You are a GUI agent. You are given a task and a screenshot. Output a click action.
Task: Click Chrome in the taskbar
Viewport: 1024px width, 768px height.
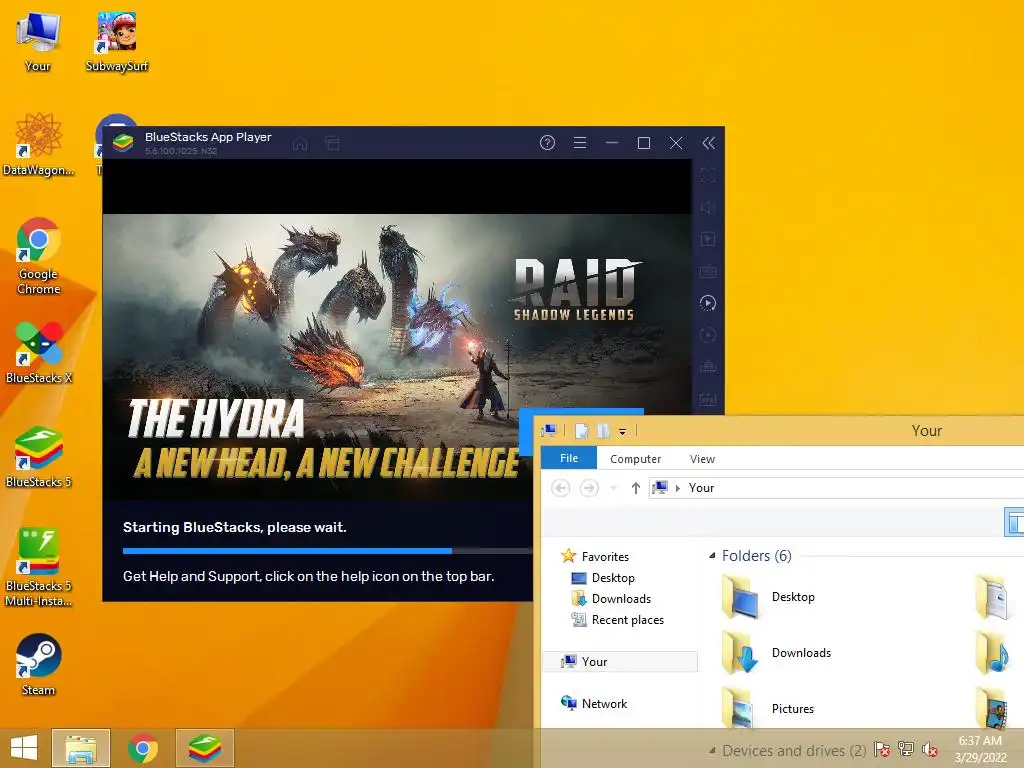point(143,748)
